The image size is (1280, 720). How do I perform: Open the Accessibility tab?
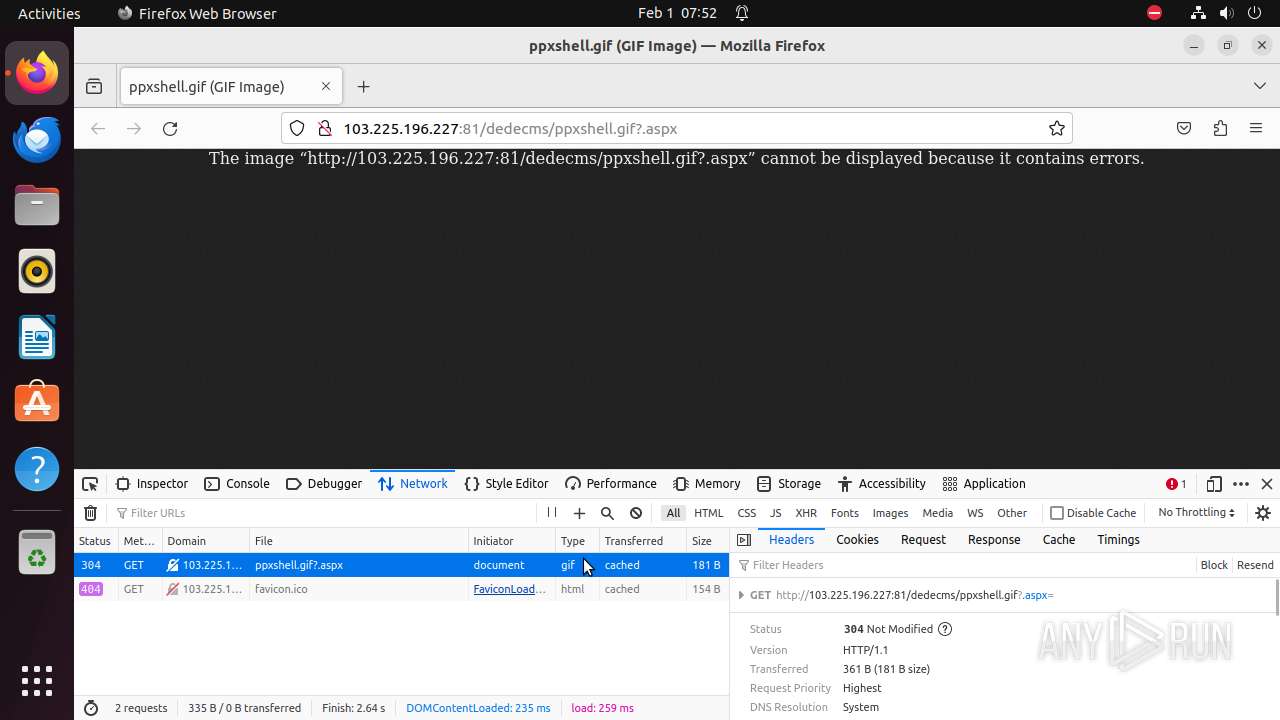click(882, 484)
